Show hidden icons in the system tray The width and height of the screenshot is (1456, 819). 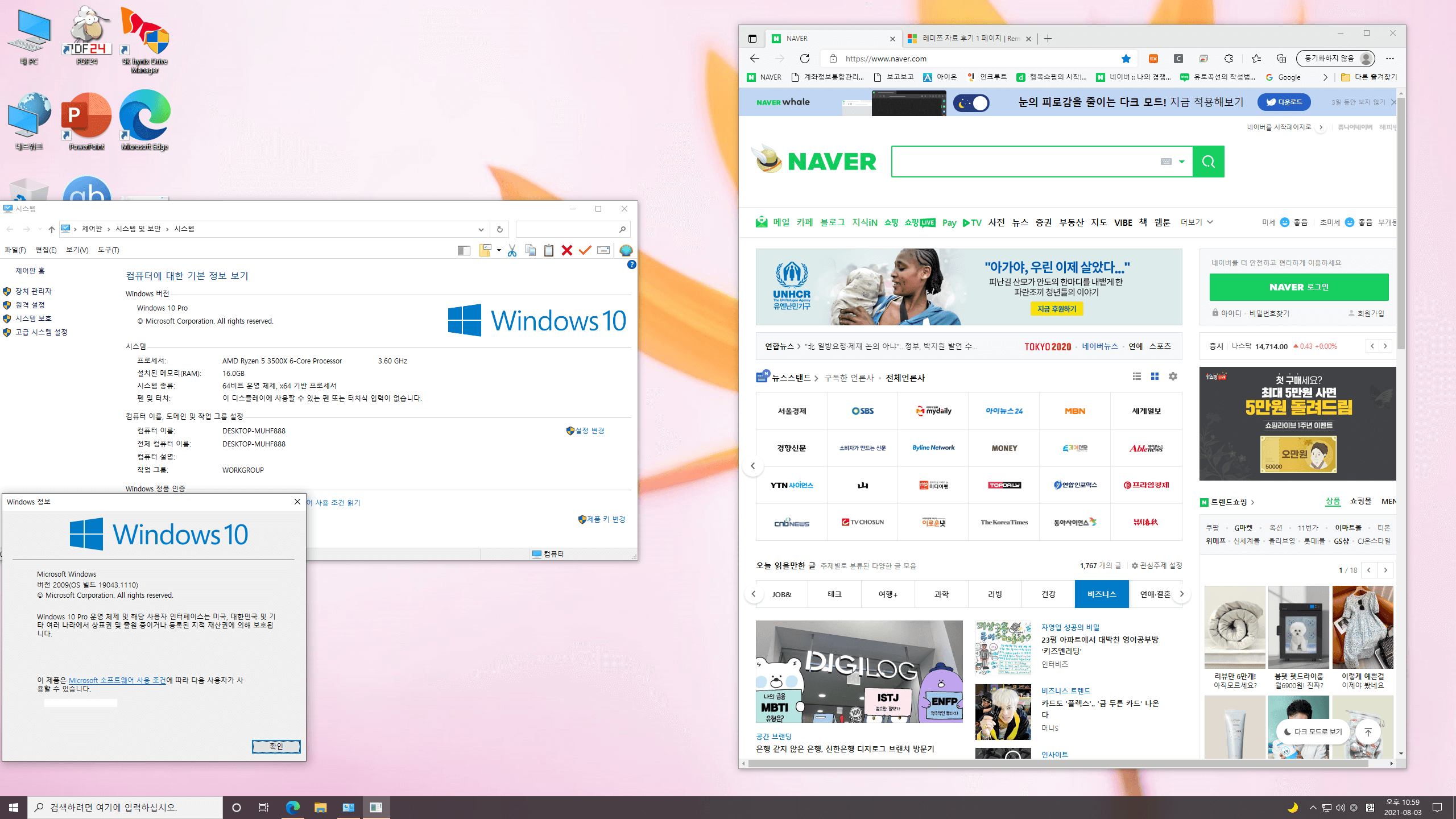1313,808
